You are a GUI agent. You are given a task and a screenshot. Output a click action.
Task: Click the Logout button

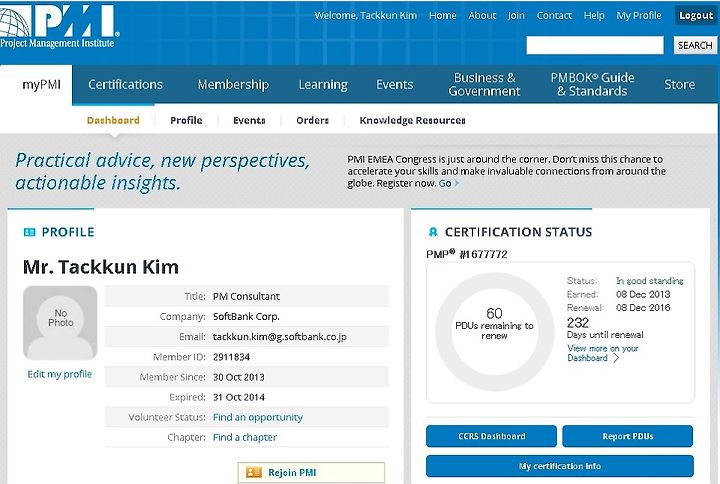(x=696, y=16)
